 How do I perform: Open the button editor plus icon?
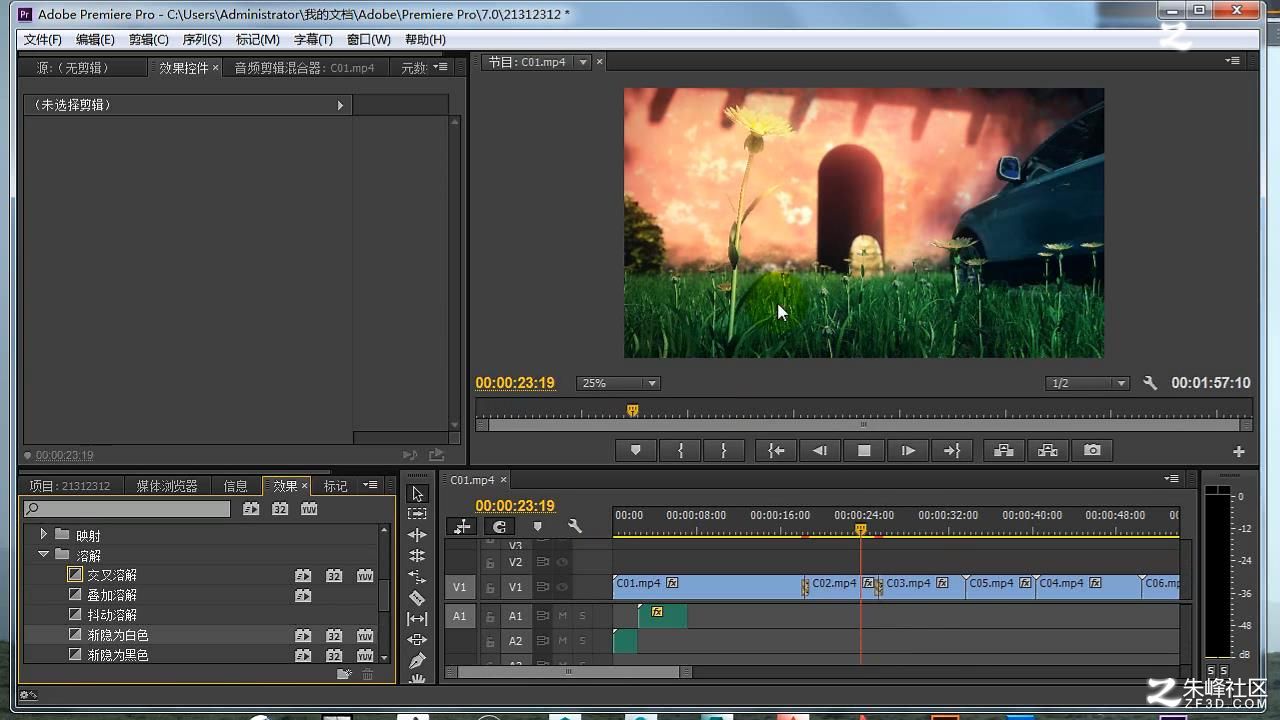pos(1238,452)
